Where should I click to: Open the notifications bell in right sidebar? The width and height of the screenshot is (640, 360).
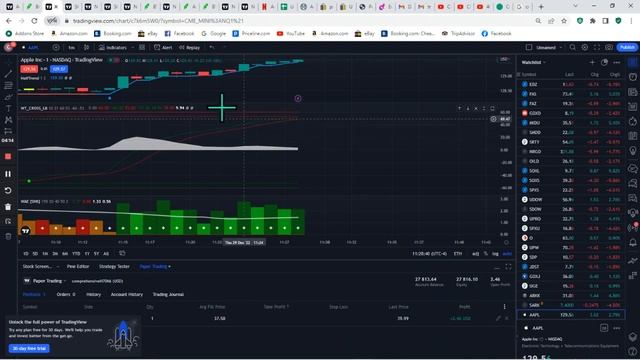(633, 242)
